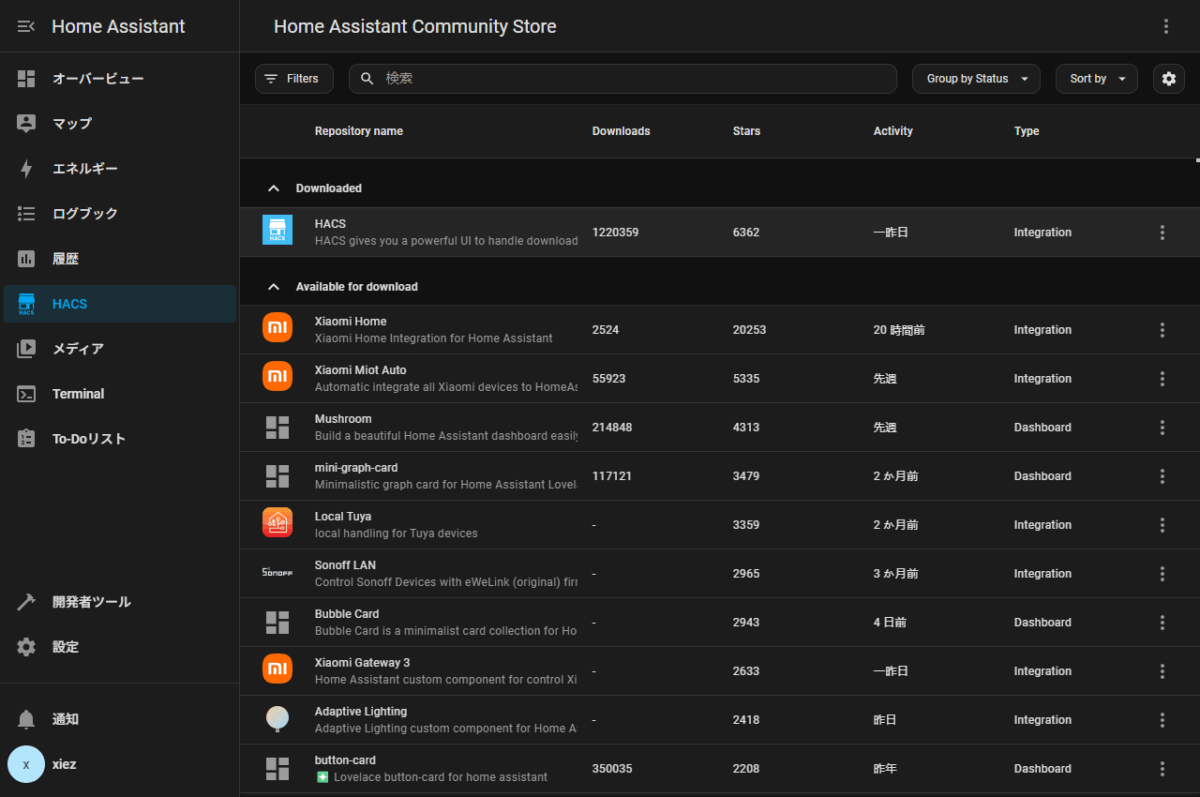The height and width of the screenshot is (797, 1200).
Task: Click the To-Doリスト clipboard icon
Action: pyautogui.click(x=27, y=438)
